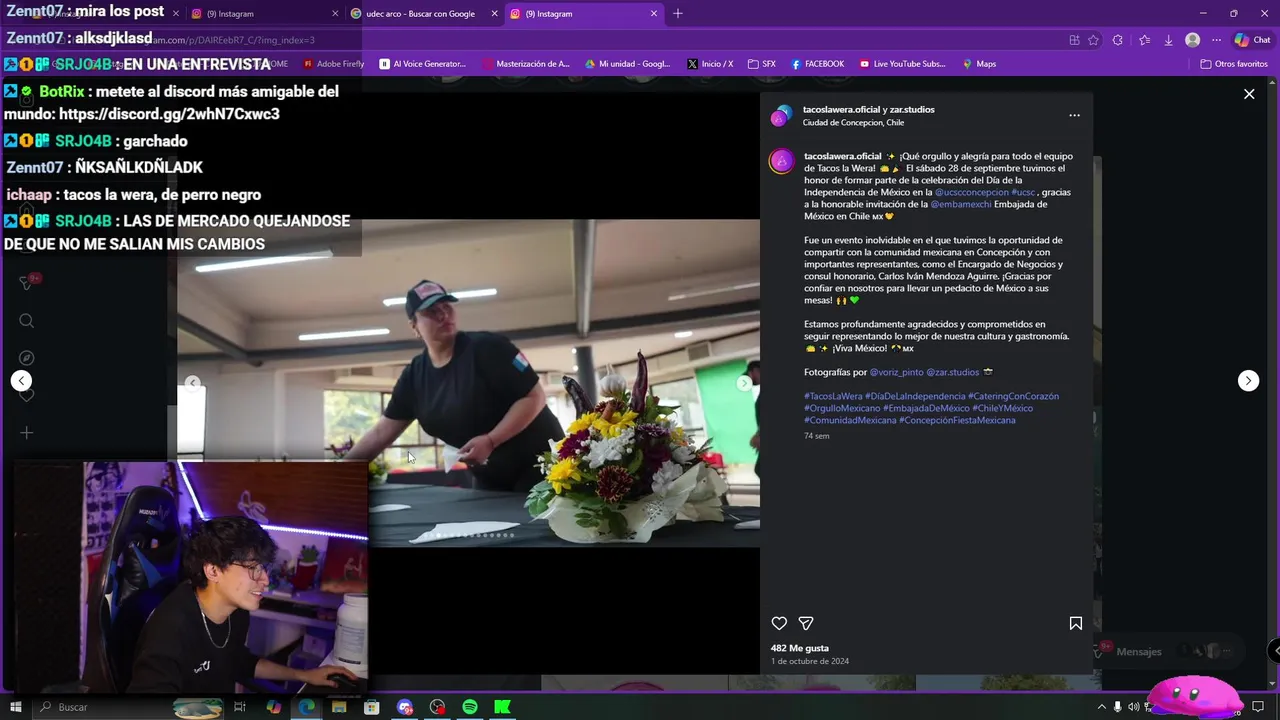Open Edge Copilot Chat button
1280x720 pixels.
click(1252, 40)
